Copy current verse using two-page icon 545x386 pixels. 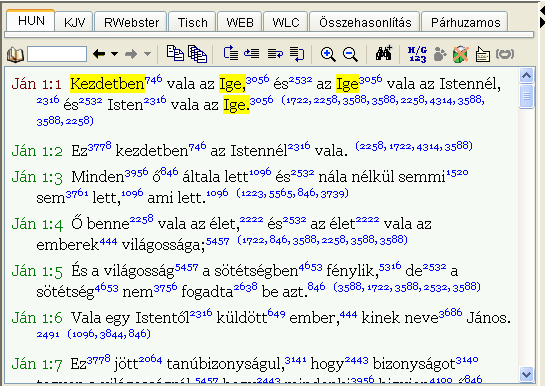(x=175, y=53)
